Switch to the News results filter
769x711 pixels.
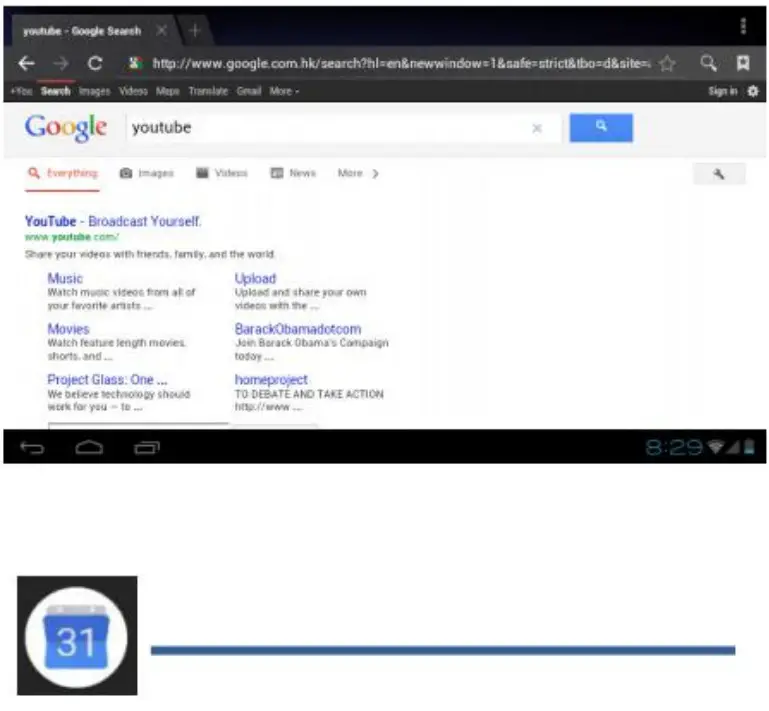pos(293,173)
